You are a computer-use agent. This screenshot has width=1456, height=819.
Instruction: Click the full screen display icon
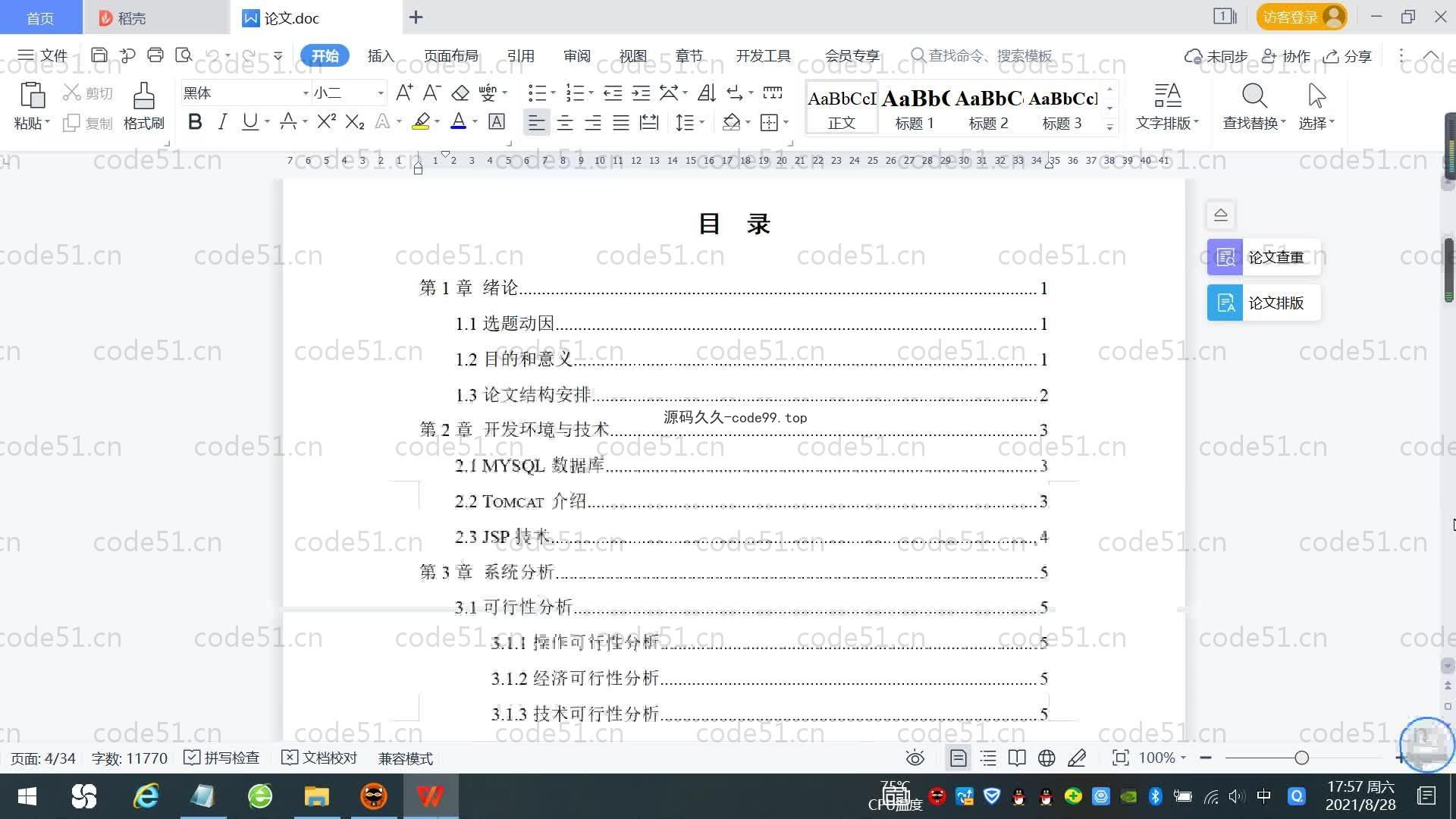[x=1120, y=758]
